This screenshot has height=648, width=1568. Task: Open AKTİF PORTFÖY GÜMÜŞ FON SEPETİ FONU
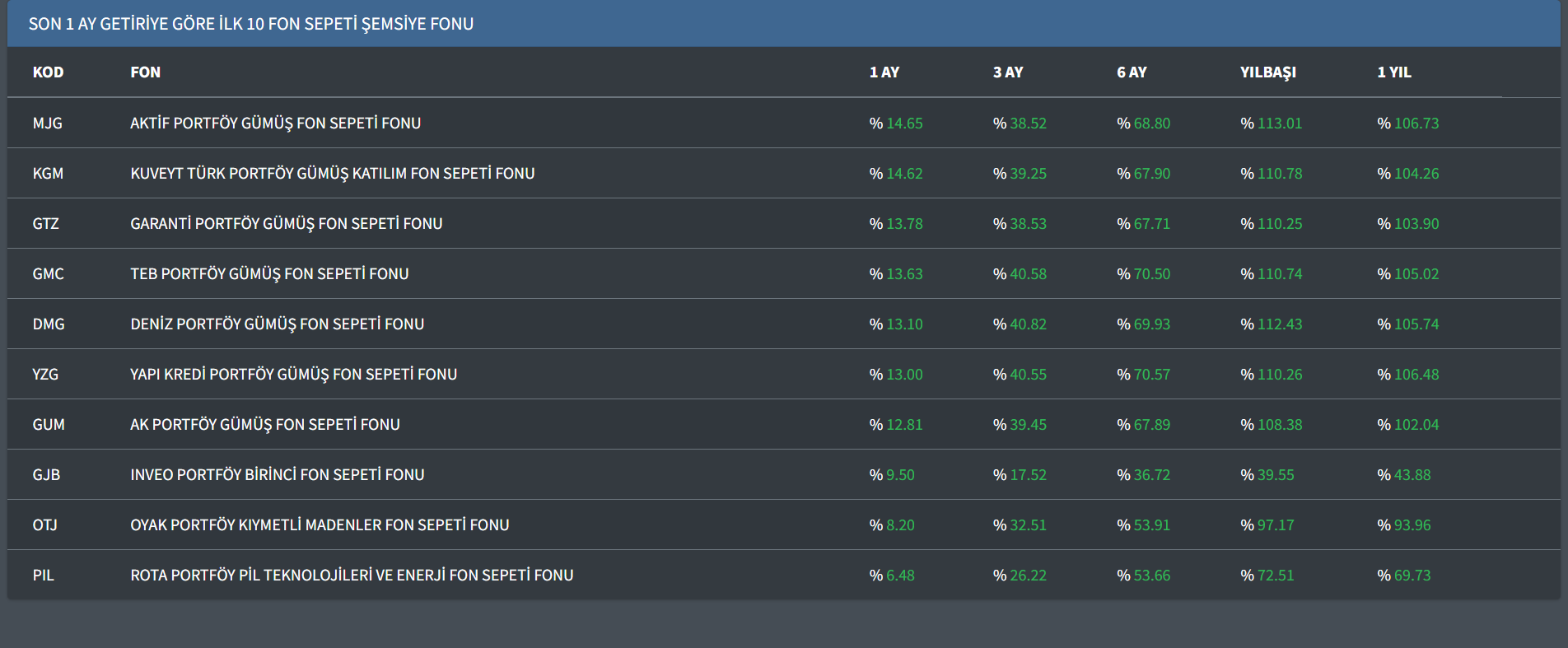click(275, 124)
